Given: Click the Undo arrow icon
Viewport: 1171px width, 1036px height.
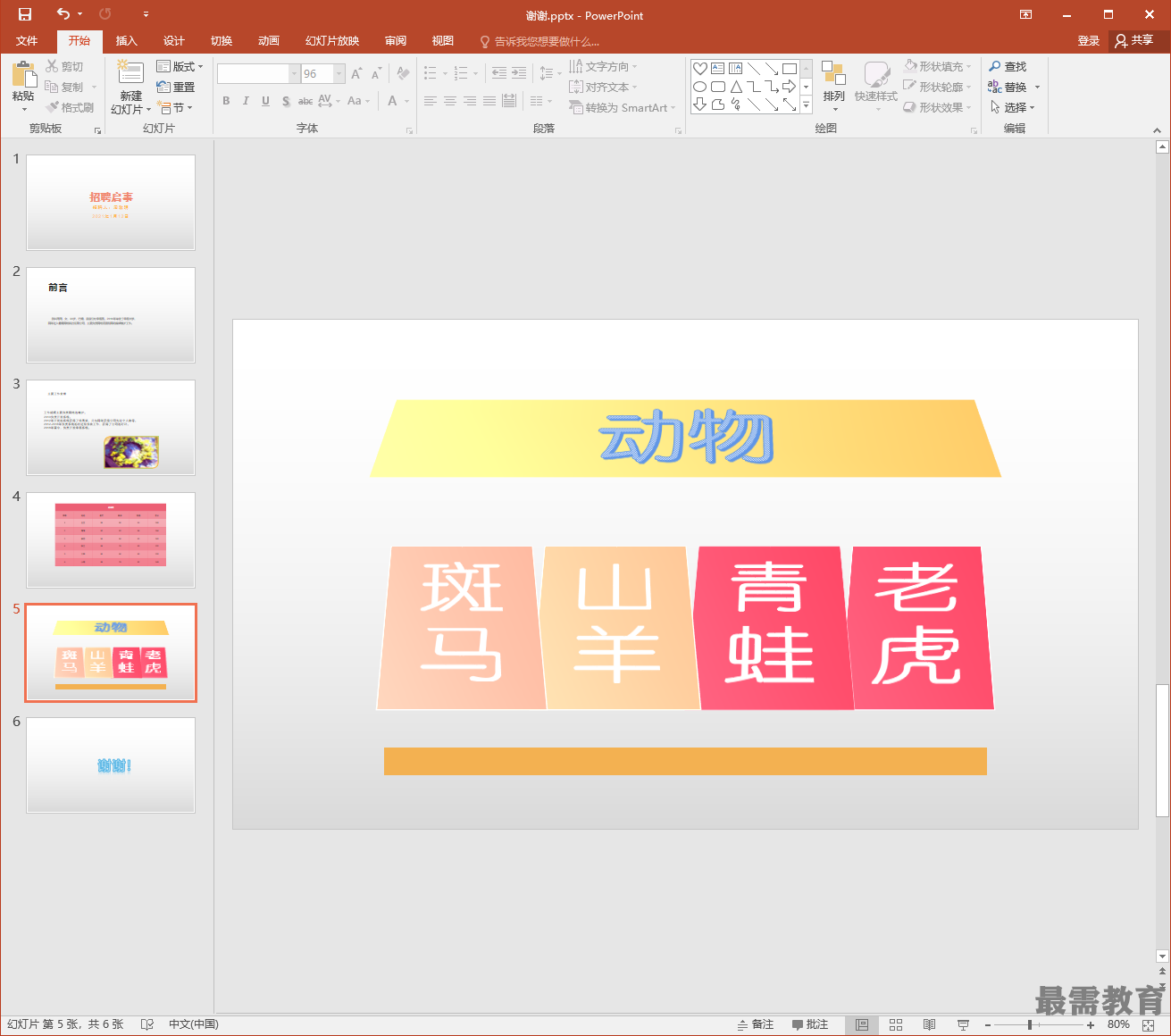Looking at the screenshot, I should coord(63,14).
